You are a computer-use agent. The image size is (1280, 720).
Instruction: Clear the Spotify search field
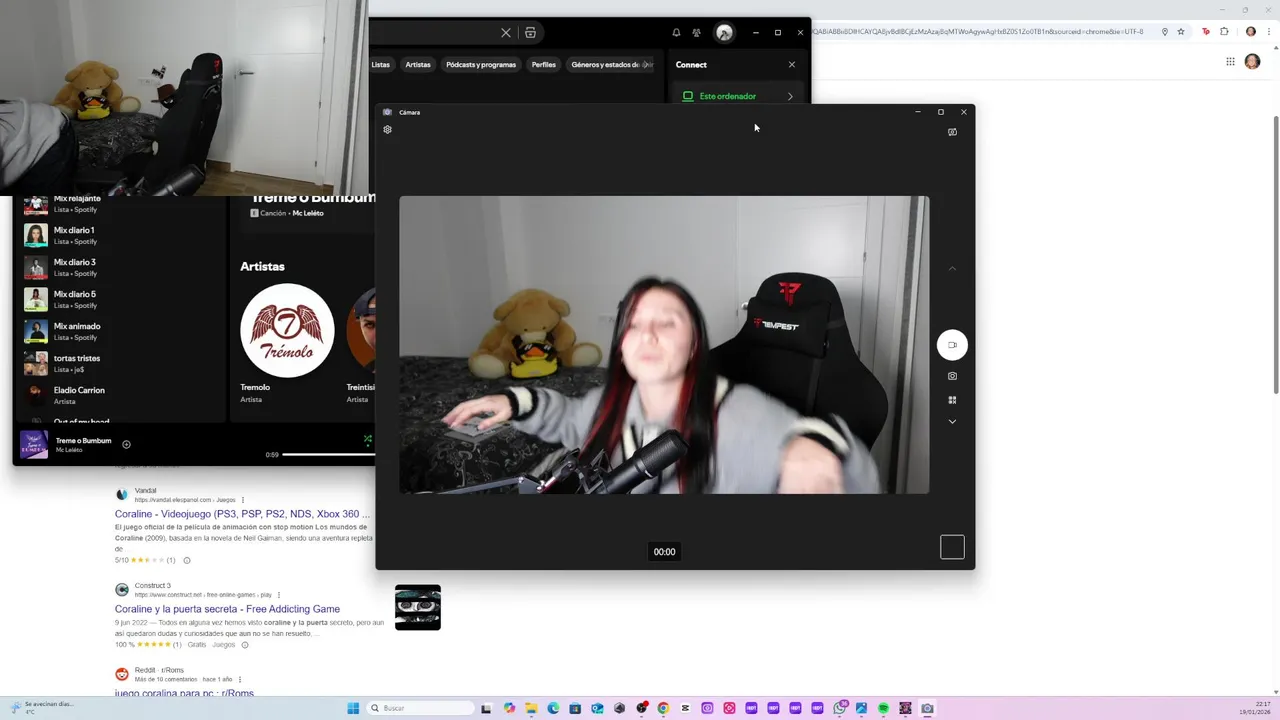point(506,33)
